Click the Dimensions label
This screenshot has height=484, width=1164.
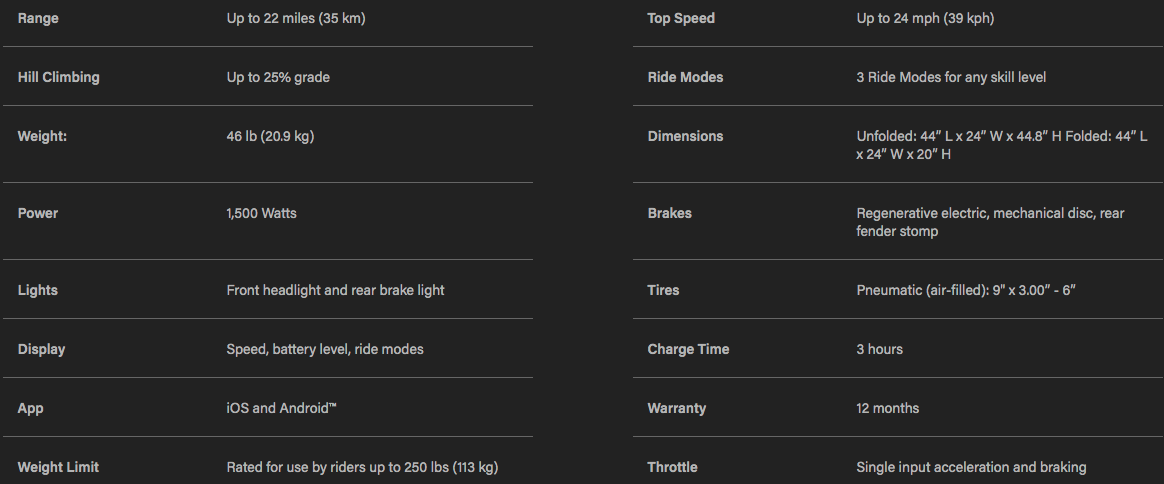click(x=685, y=137)
